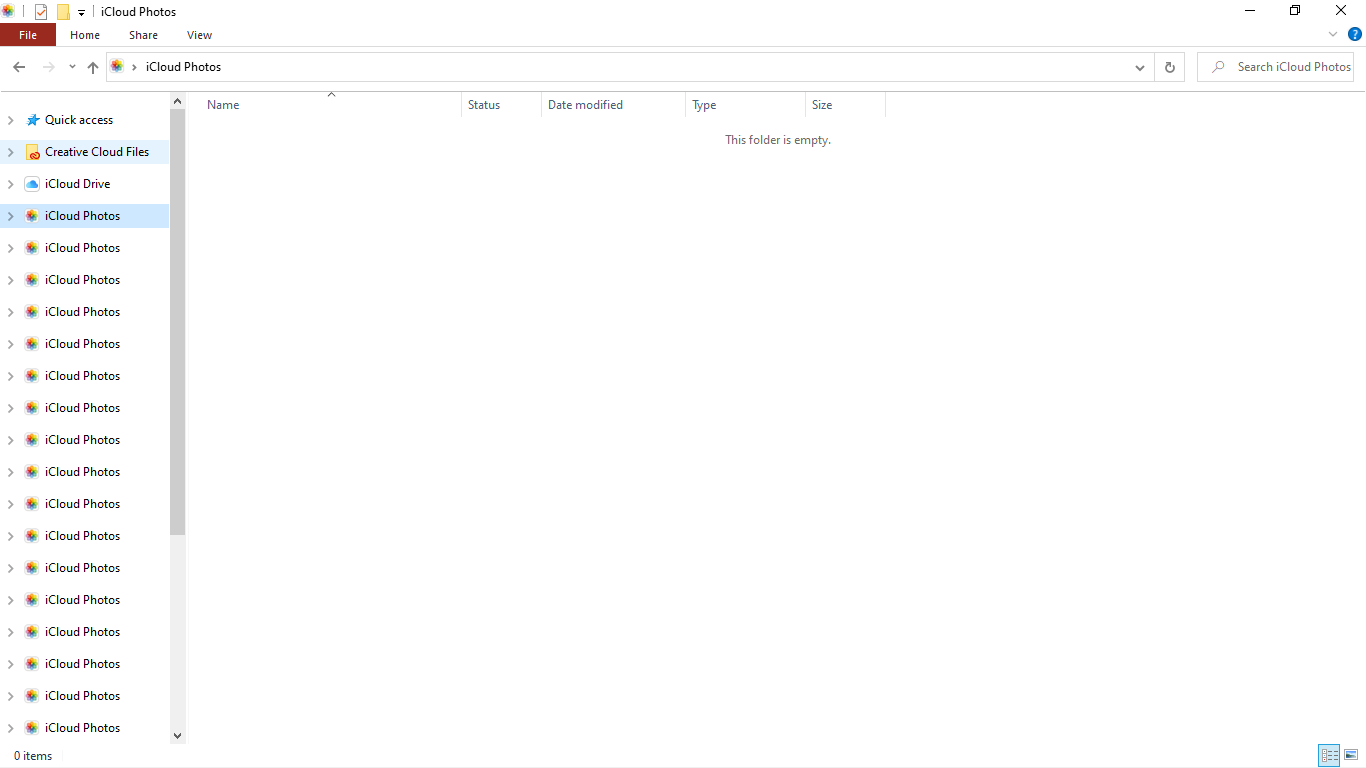Click iCloud Photos breadcrumb in address bar

click(183, 67)
